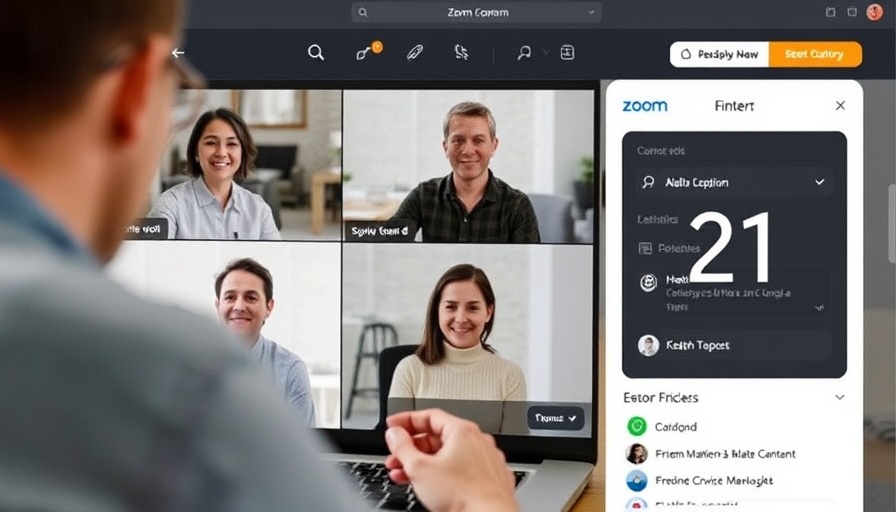Click the second window icon beside the top-right avatar
The height and width of the screenshot is (512, 896).
[x=852, y=12]
